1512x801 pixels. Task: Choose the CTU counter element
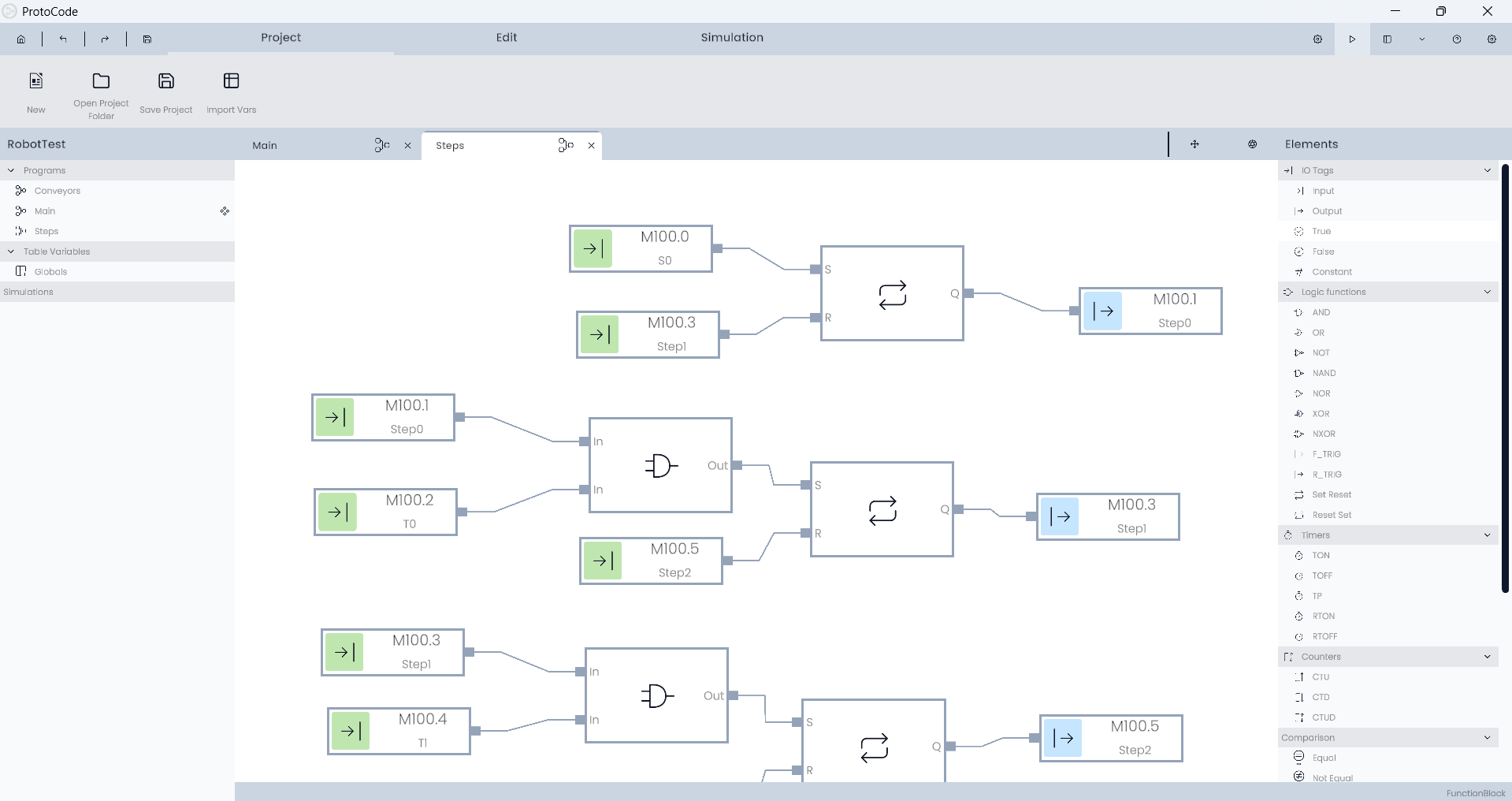click(1388, 677)
